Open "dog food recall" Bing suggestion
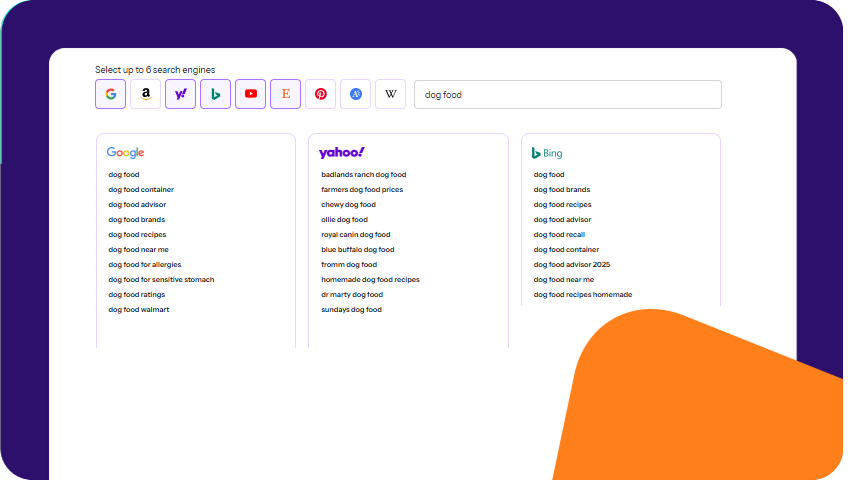The height and width of the screenshot is (481, 850). pyautogui.click(x=559, y=235)
